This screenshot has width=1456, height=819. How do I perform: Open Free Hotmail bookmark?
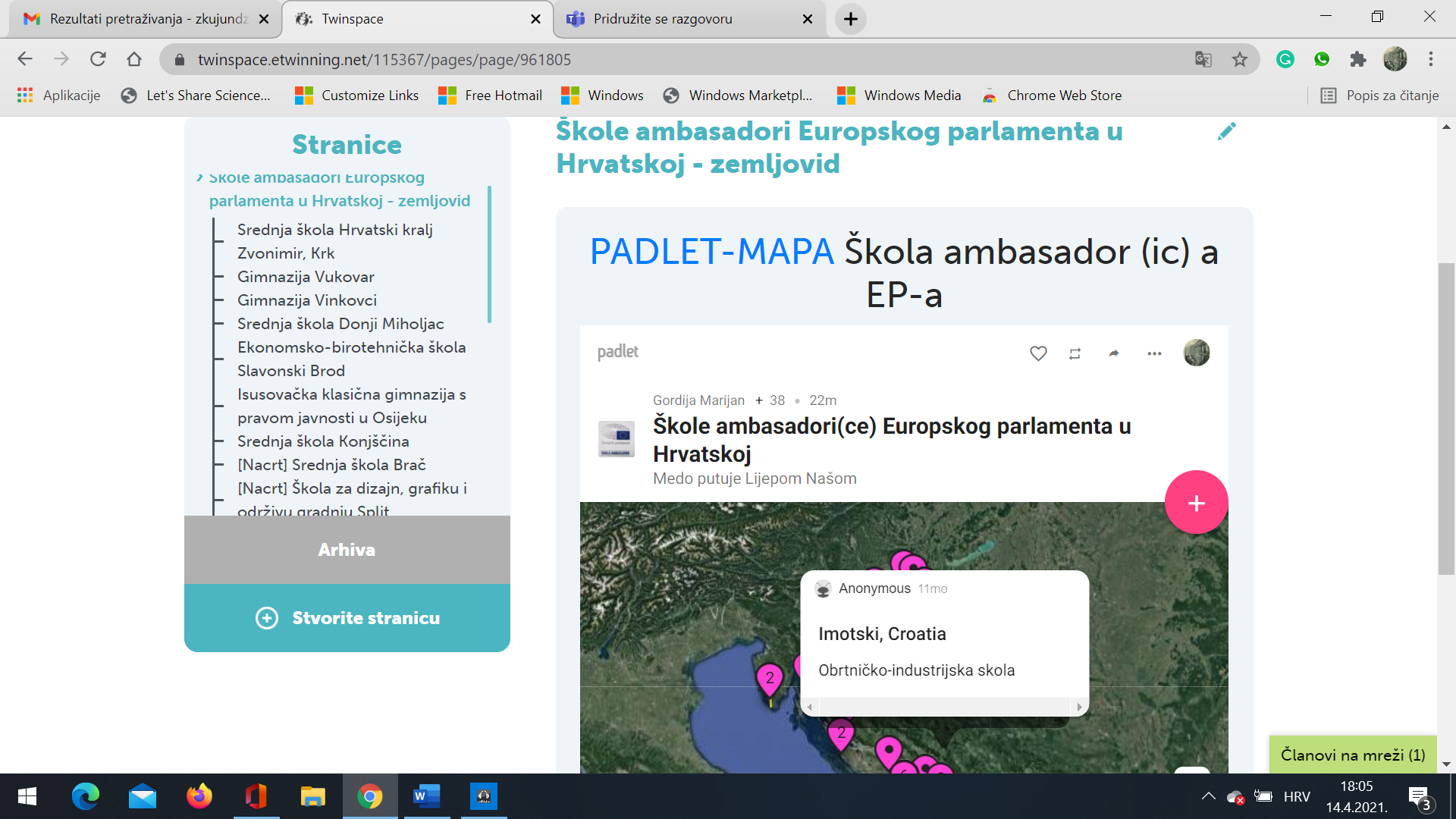(x=490, y=96)
